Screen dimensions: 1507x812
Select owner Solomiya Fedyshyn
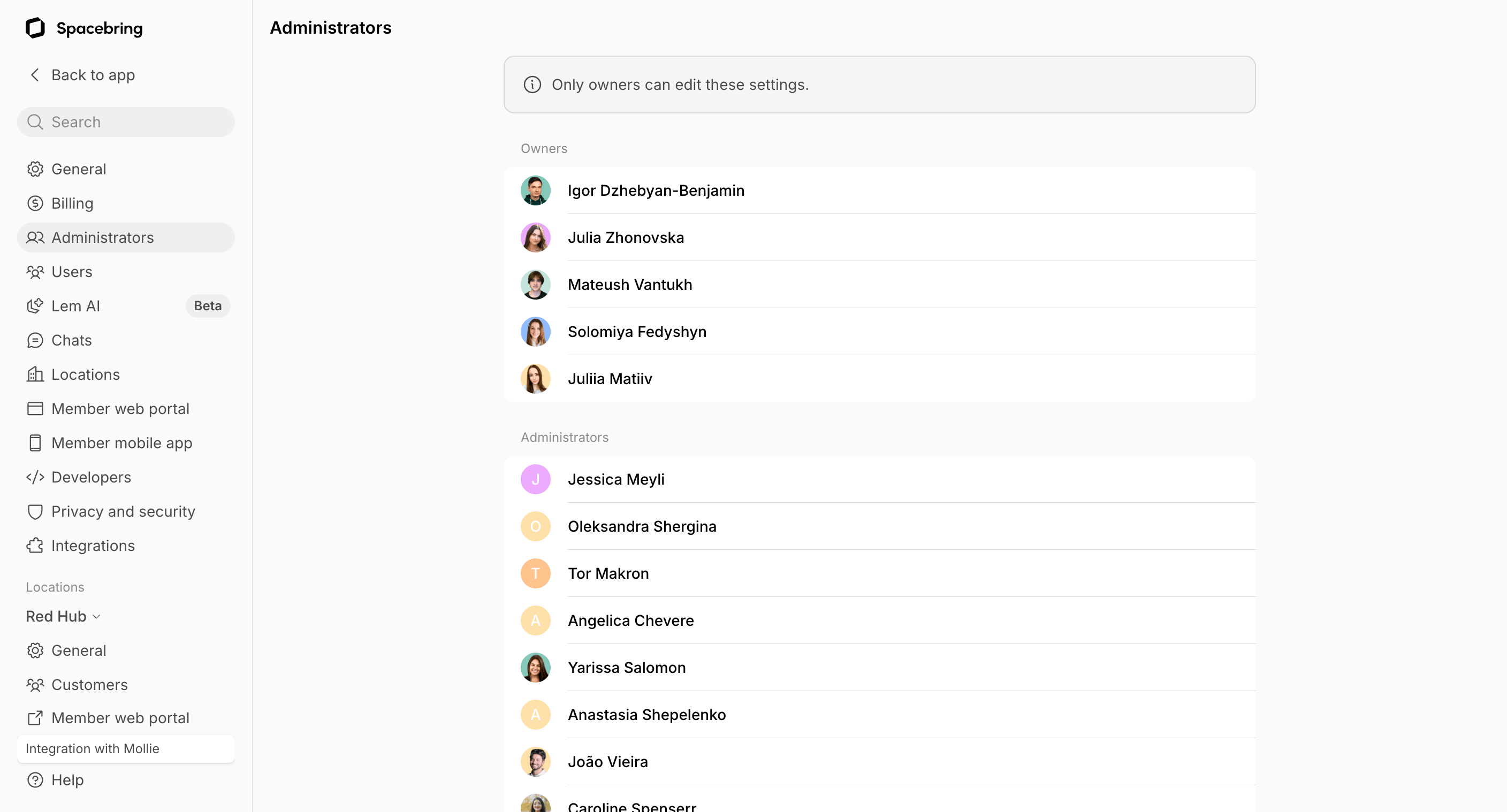pyautogui.click(x=879, y=332)
